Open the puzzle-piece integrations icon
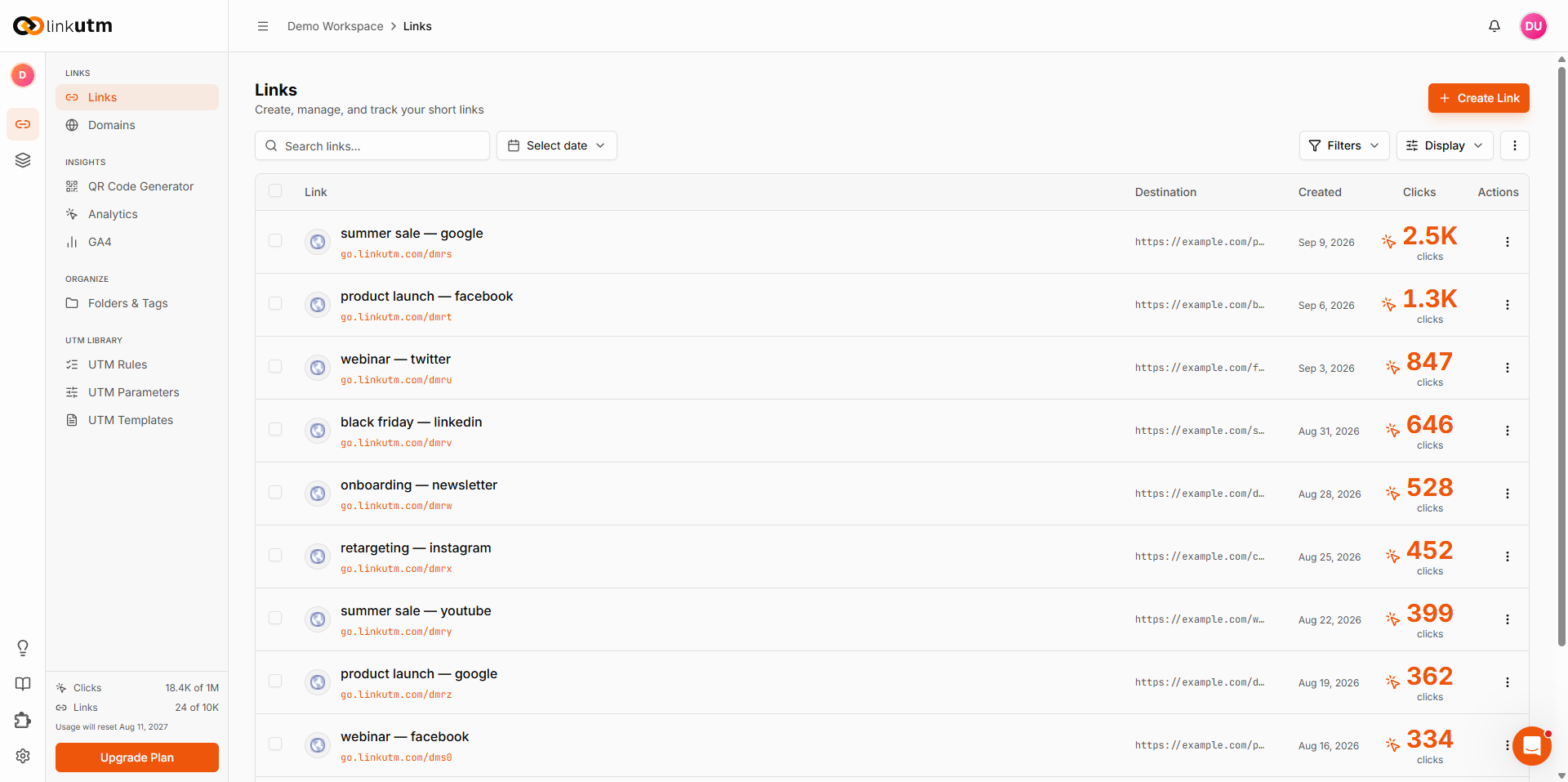Viewport: 1568px width, 782px height. tap(23, 720)
